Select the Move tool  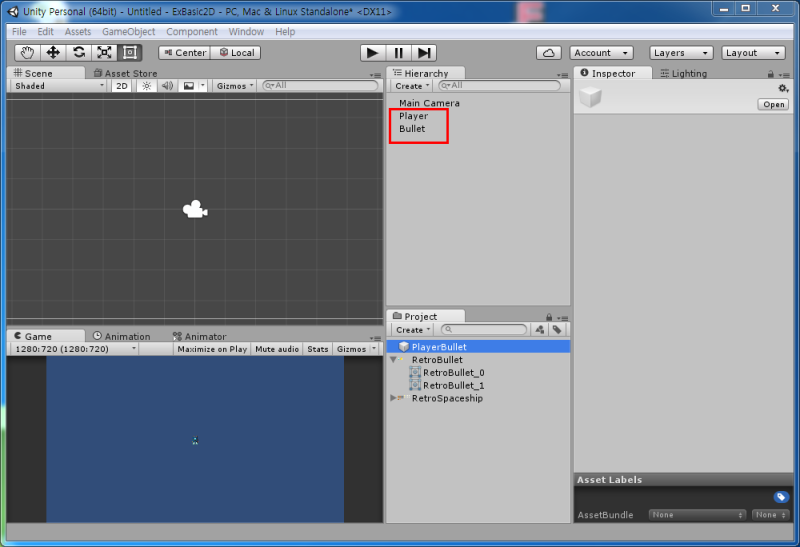(53, 53)
